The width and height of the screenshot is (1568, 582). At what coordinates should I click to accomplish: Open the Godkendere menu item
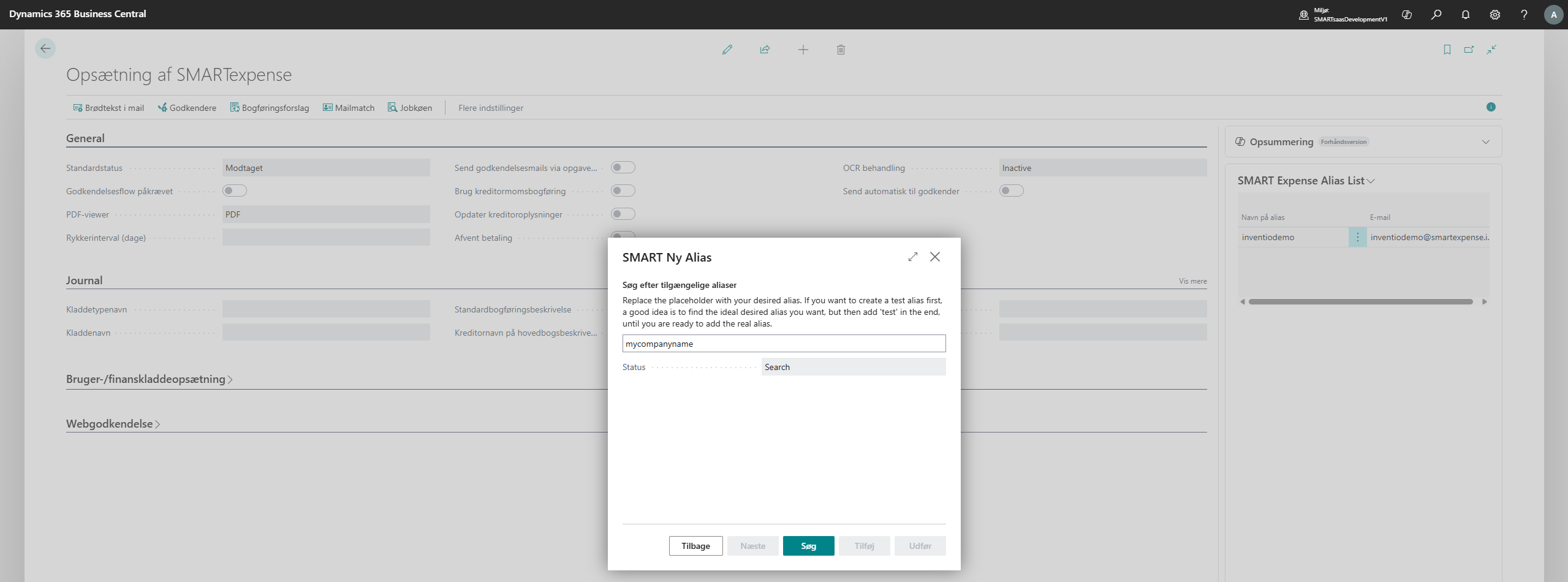tap(187, 108)
